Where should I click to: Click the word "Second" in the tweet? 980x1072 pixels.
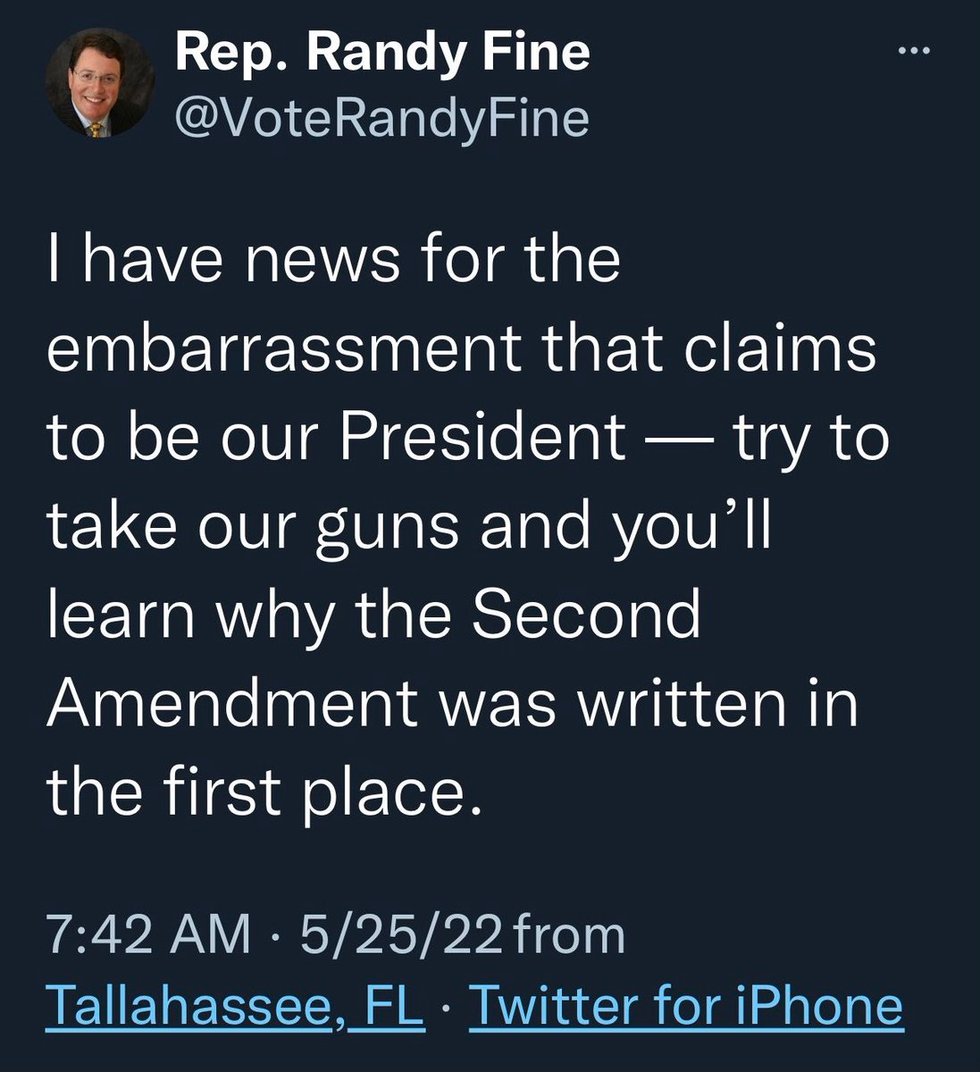pos(586,616)
